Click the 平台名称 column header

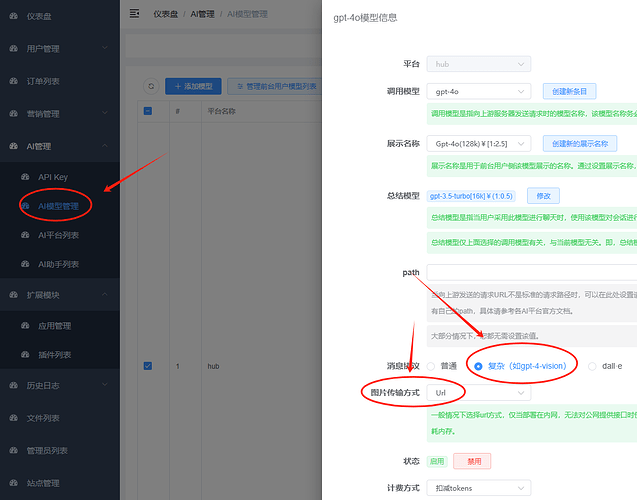click(221, 111)
